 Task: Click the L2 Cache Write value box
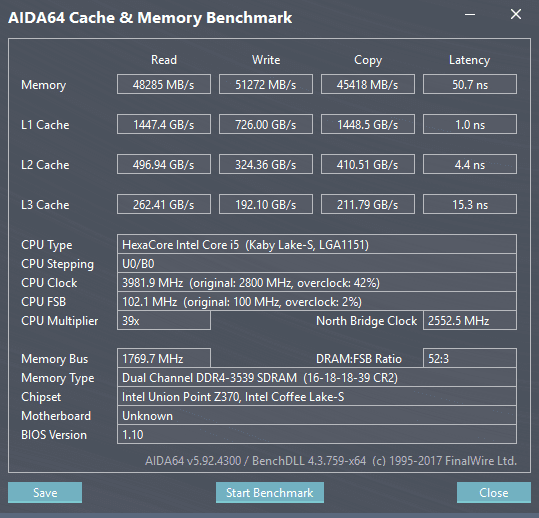click(x=266, y=164)
